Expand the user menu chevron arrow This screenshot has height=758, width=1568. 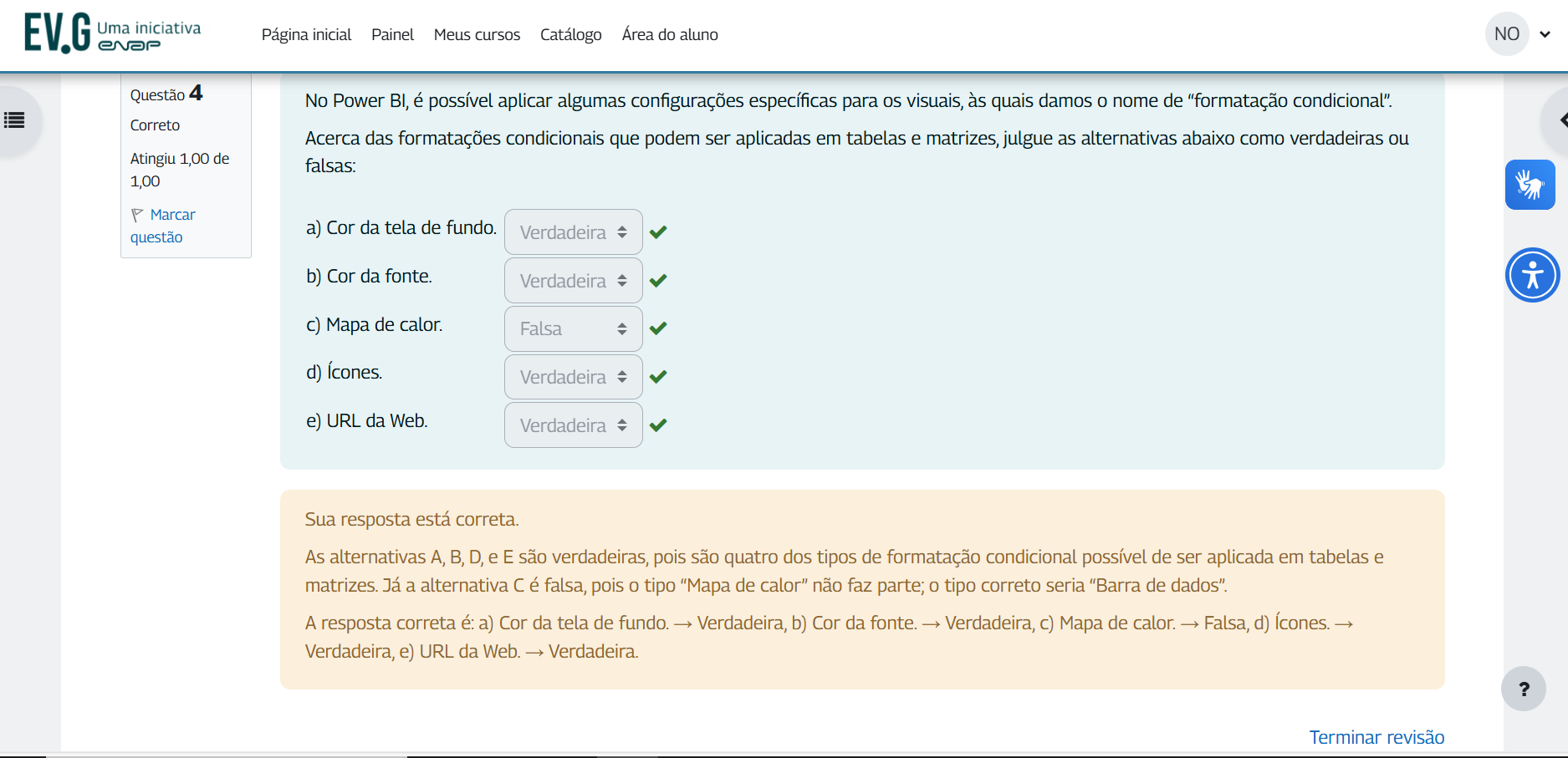(1545, 34)
